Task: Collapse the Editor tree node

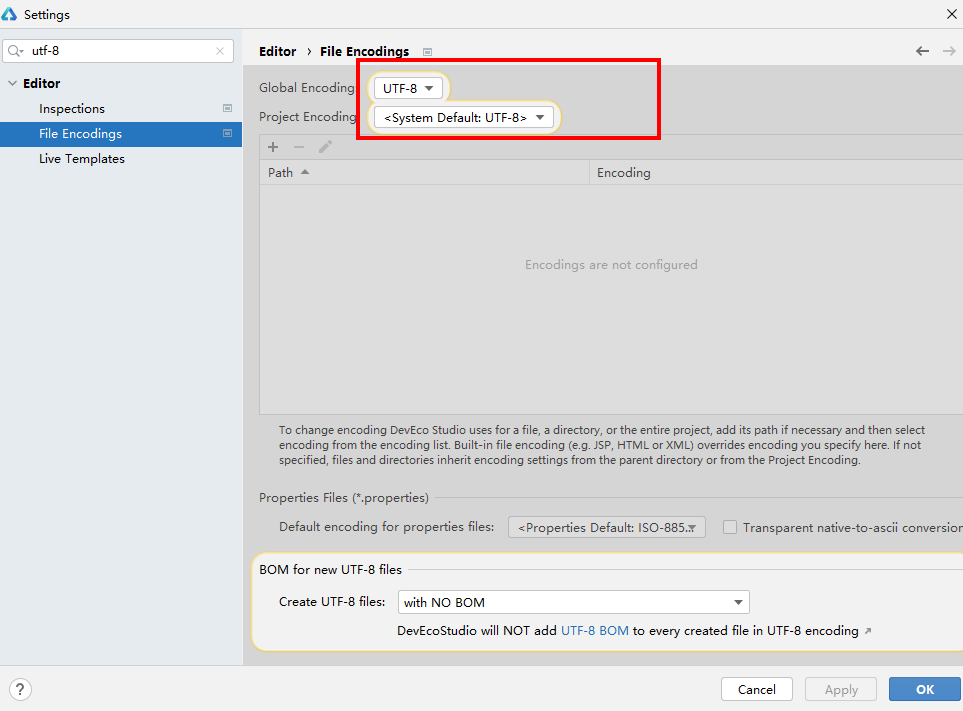Action: (12, 83)
